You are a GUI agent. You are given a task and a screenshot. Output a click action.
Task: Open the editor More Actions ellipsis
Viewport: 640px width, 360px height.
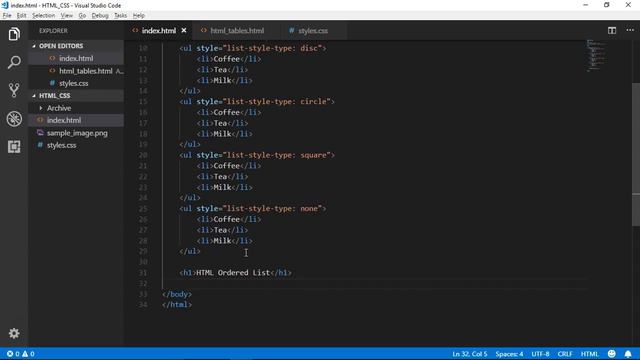click(x=630, y=30)
